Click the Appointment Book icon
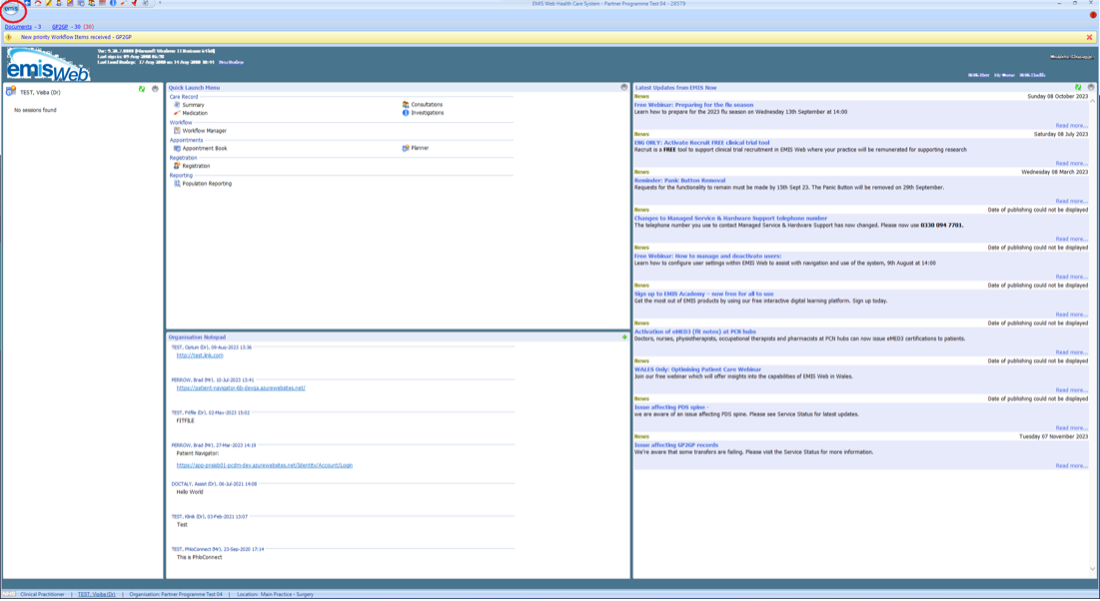 [x=177, y=148]
